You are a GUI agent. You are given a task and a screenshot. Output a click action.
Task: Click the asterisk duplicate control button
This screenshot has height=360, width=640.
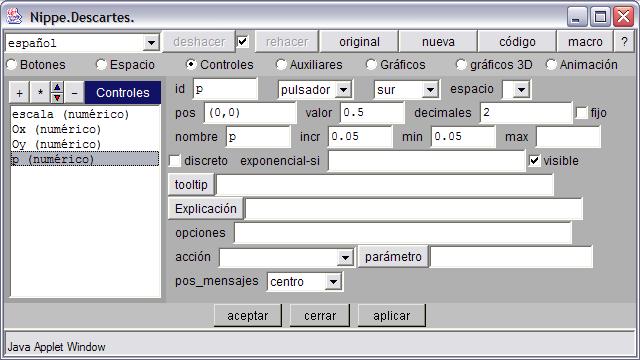40,93
